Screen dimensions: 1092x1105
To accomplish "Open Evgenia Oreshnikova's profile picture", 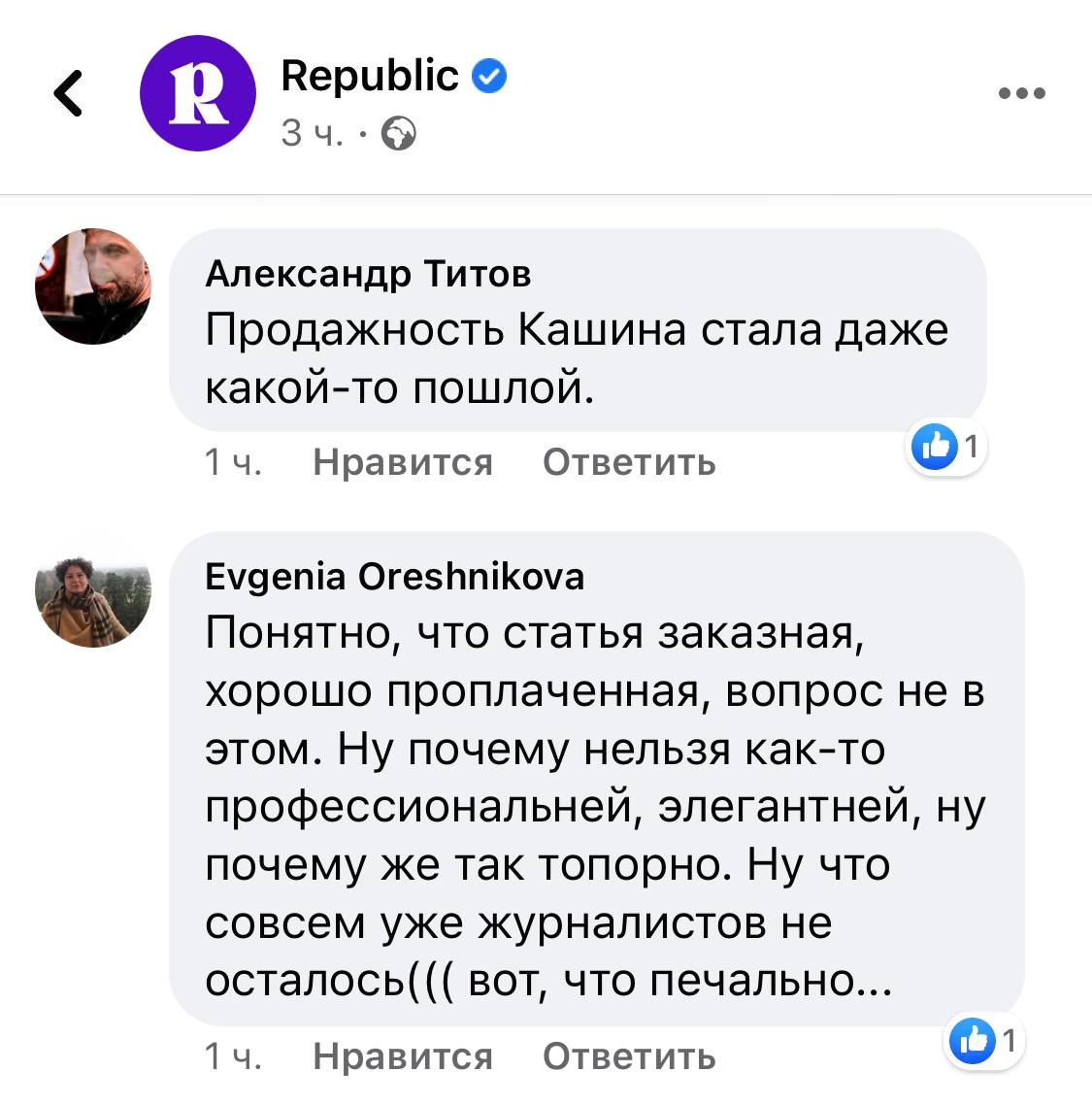I will point(93,589).
